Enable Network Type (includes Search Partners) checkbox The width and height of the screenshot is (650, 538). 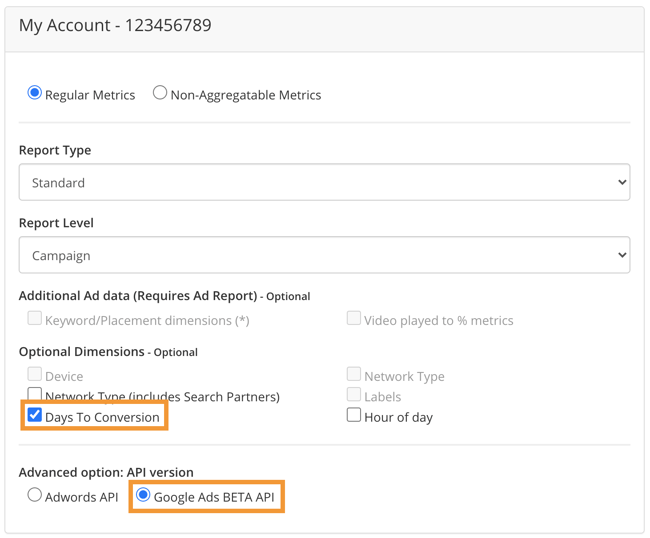35,394
